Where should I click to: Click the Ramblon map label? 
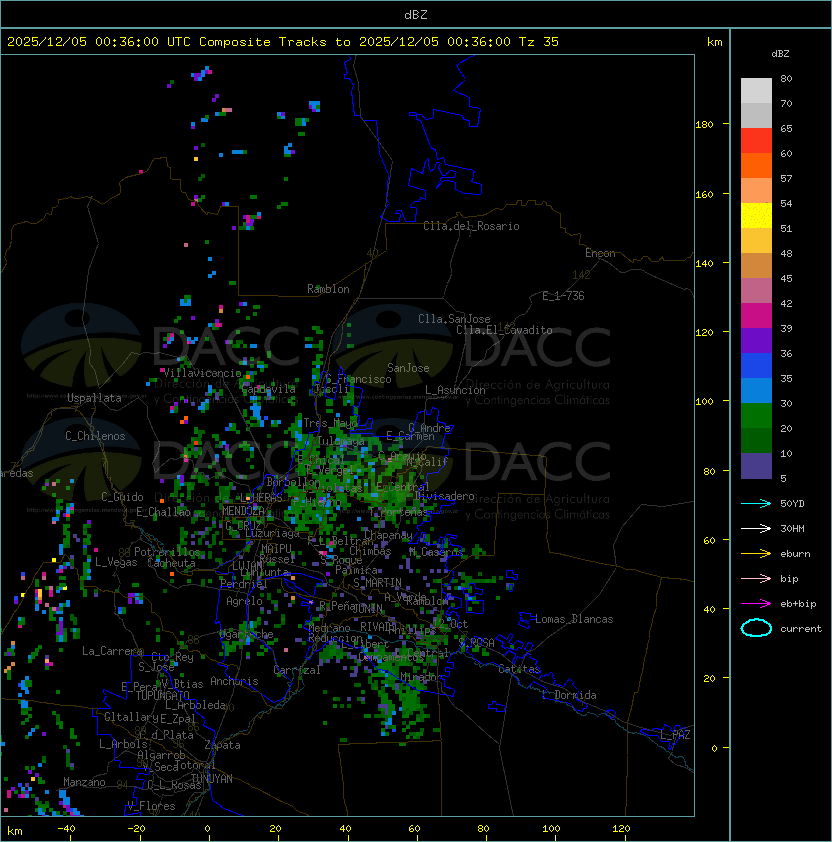[x=328, y=289]
